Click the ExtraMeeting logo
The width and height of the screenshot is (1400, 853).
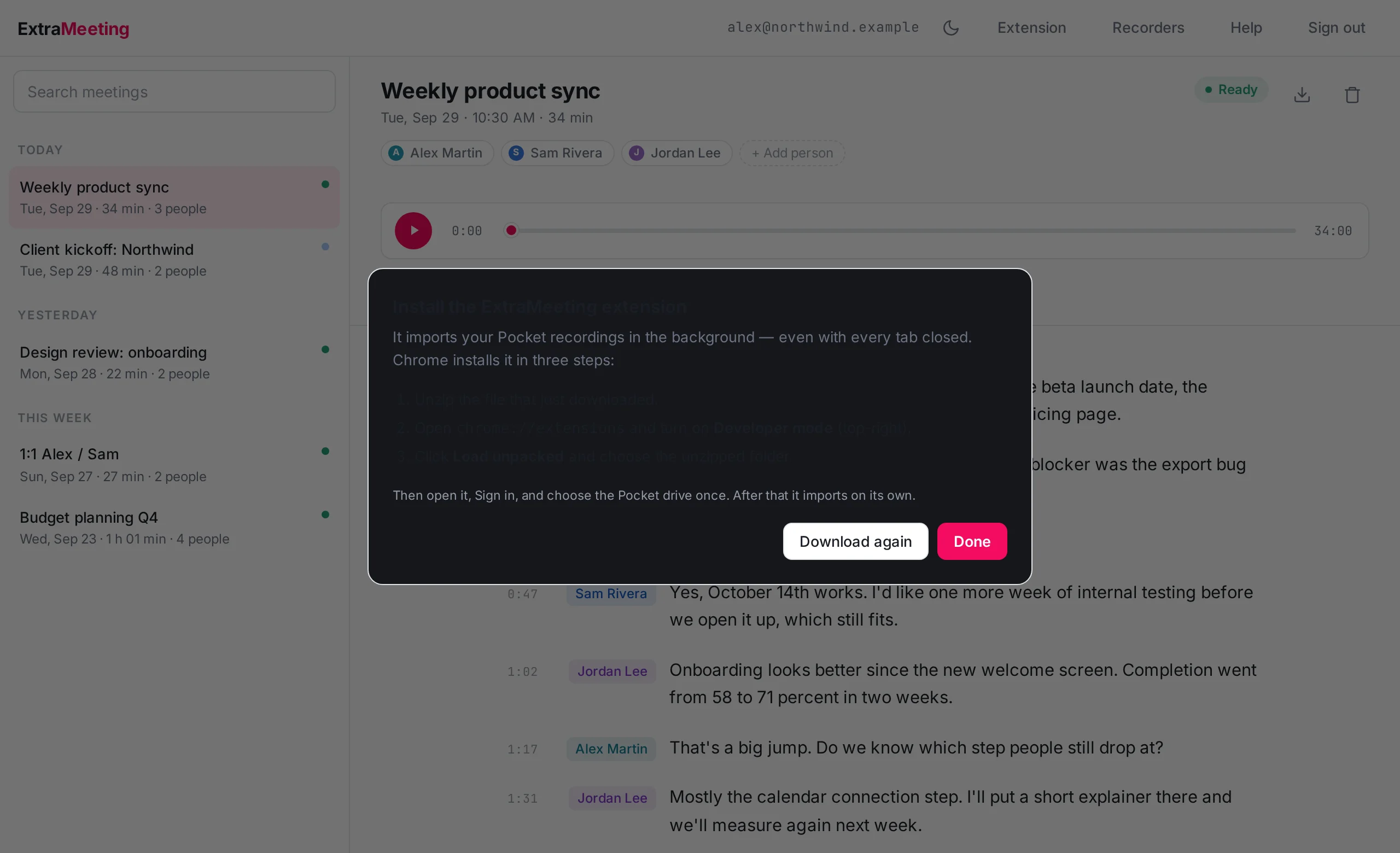click(73, 28)
